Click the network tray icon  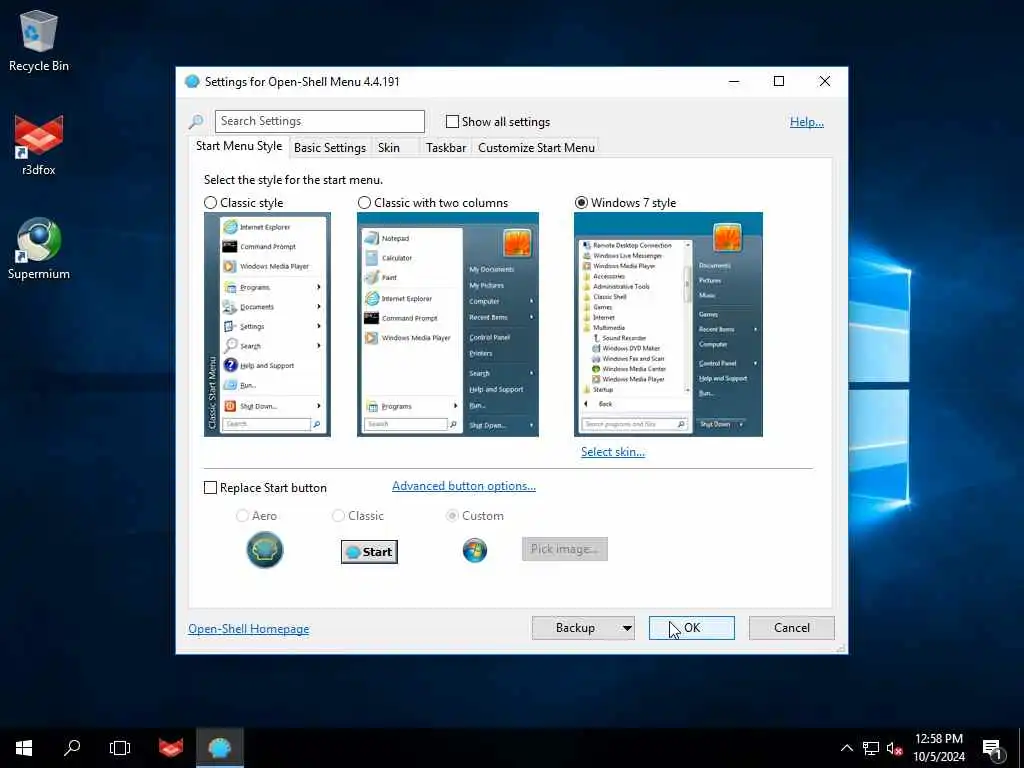(871, 748)
